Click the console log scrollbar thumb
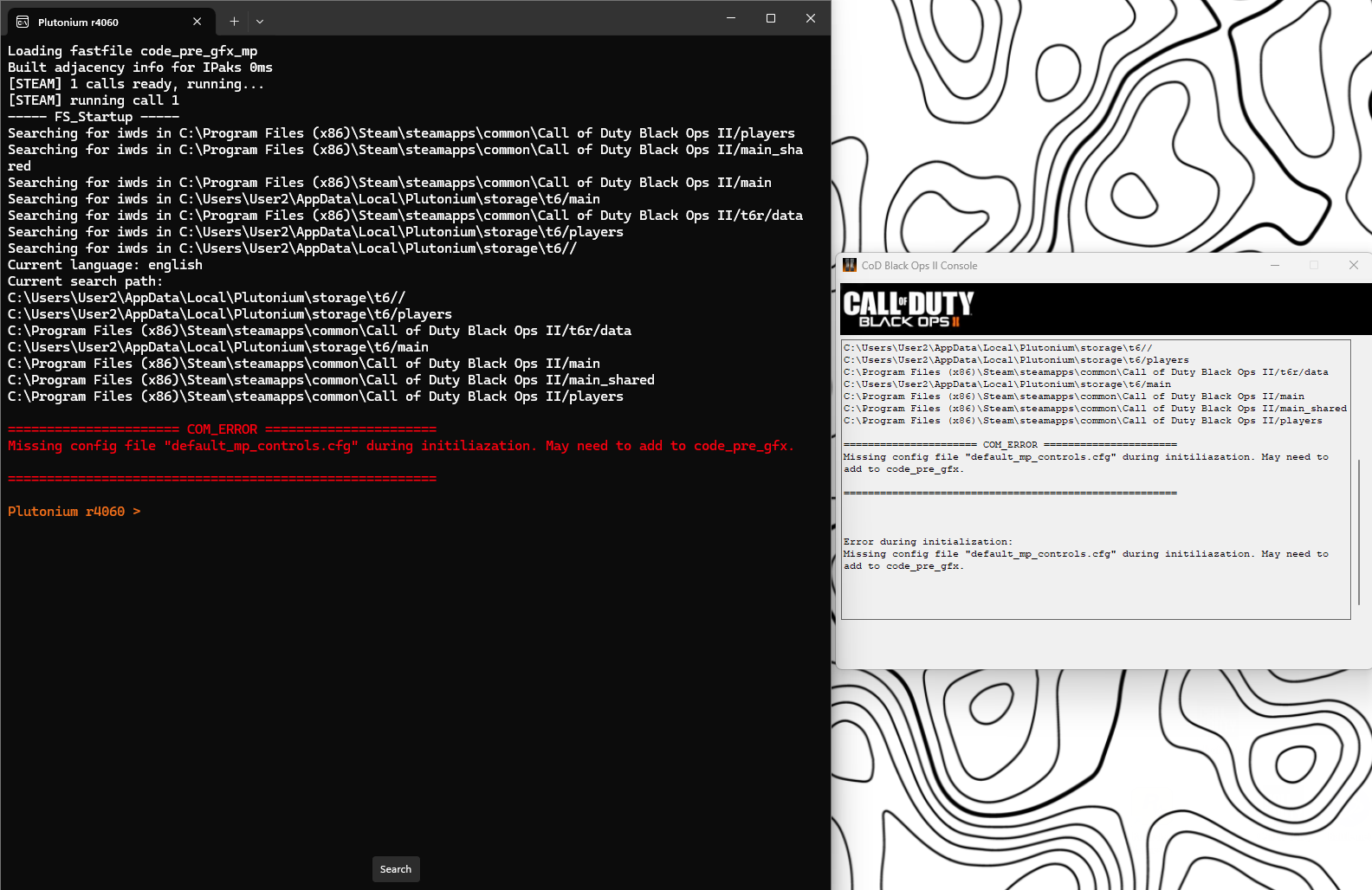Image resolution: width=1372 pixels, height=890 pixels. click(1360, 532)
